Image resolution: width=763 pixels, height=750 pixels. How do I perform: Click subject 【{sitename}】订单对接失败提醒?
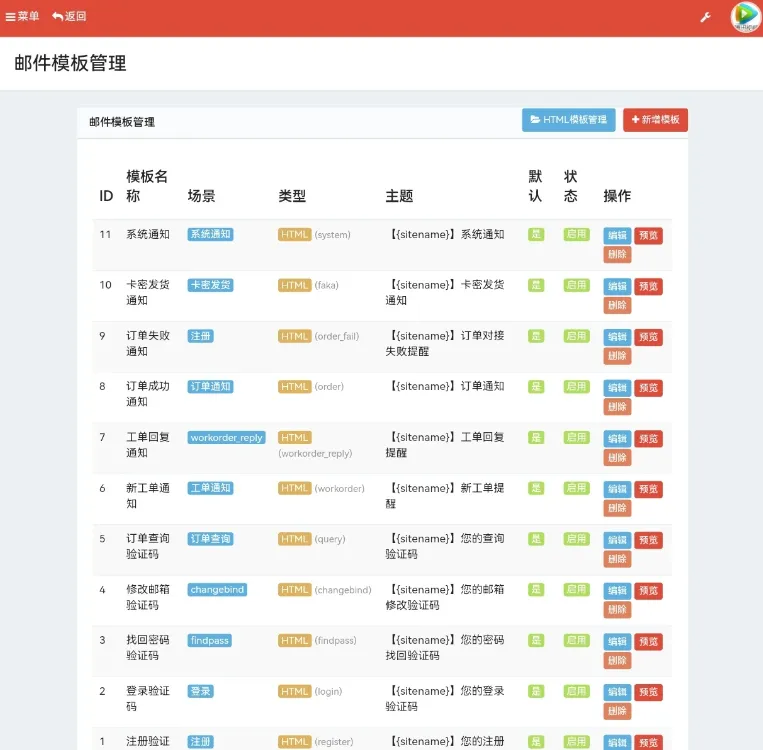click(x=445, y=343)
